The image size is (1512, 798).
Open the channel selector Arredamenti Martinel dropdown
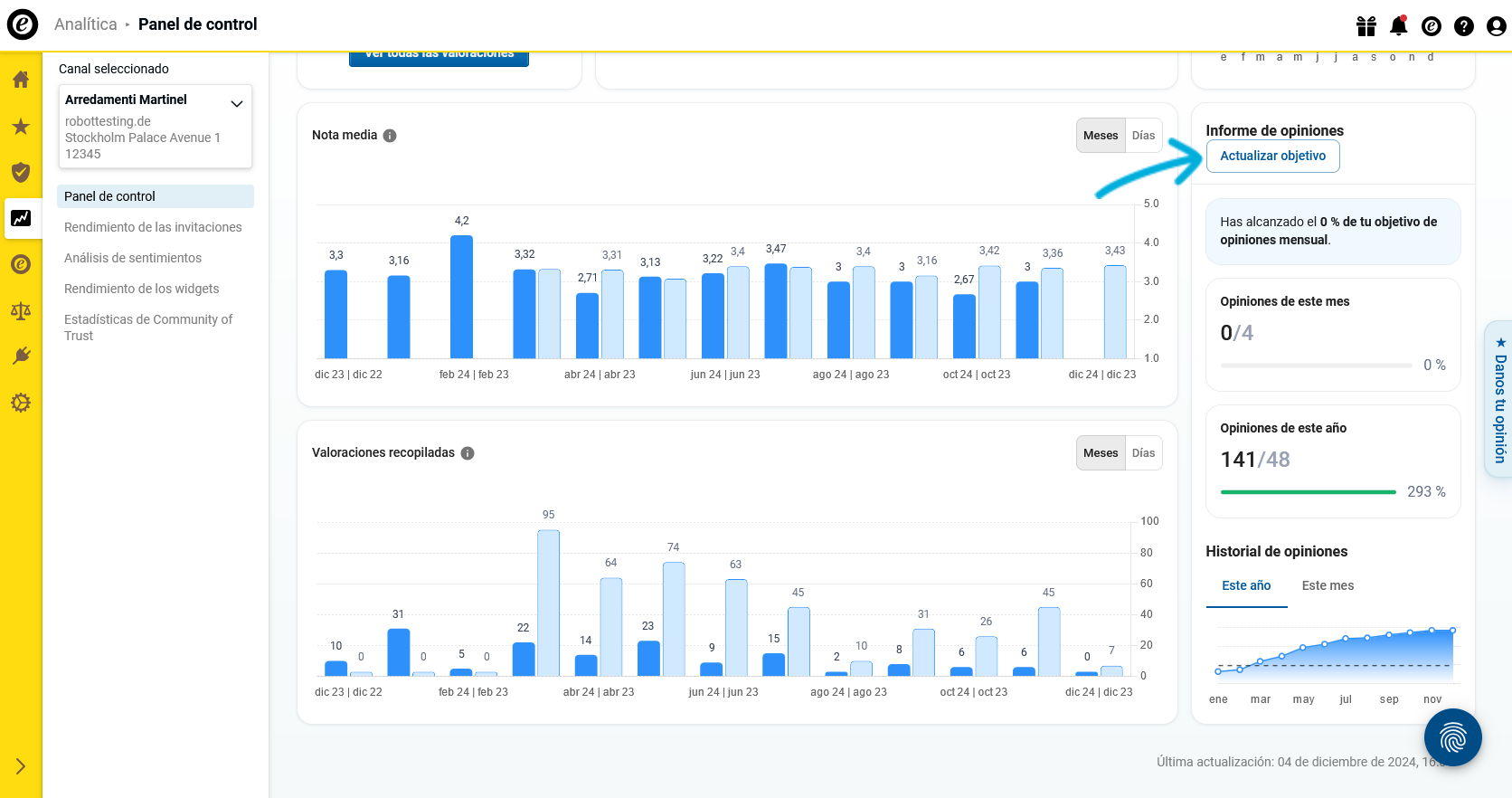(156, 126)
